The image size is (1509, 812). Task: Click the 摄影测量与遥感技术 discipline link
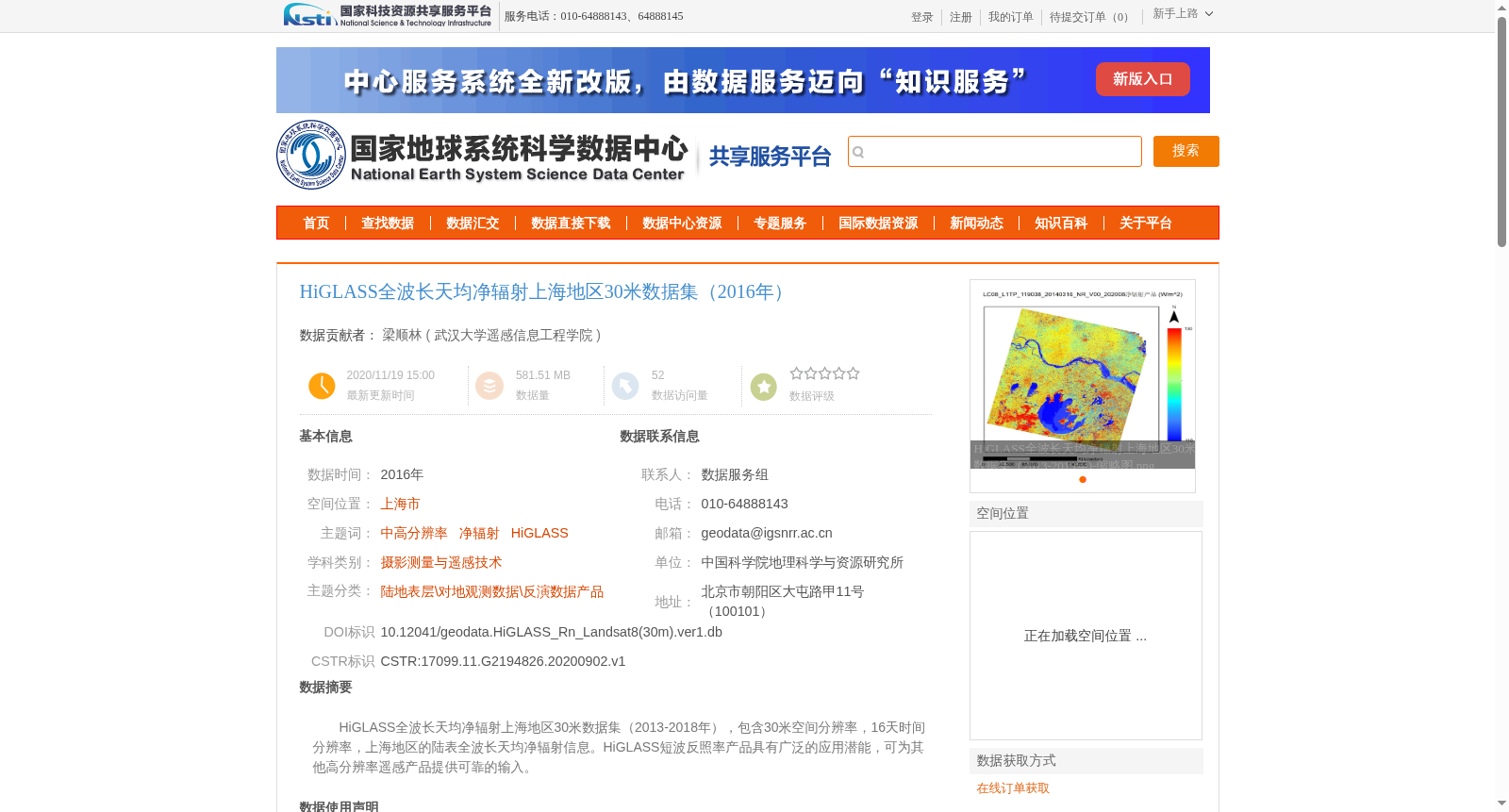[x=441, y=563]
